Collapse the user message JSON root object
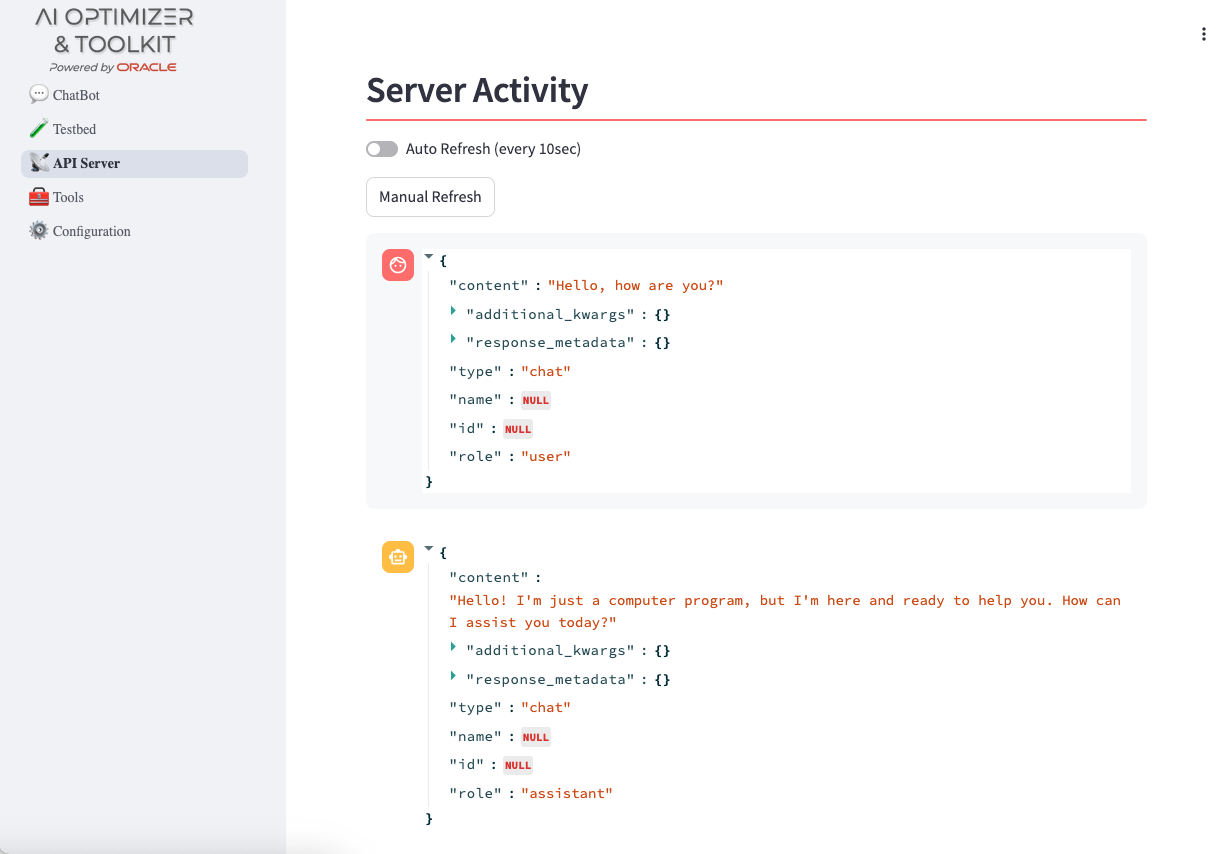The image size is (1227, 854). coord(429,257)
